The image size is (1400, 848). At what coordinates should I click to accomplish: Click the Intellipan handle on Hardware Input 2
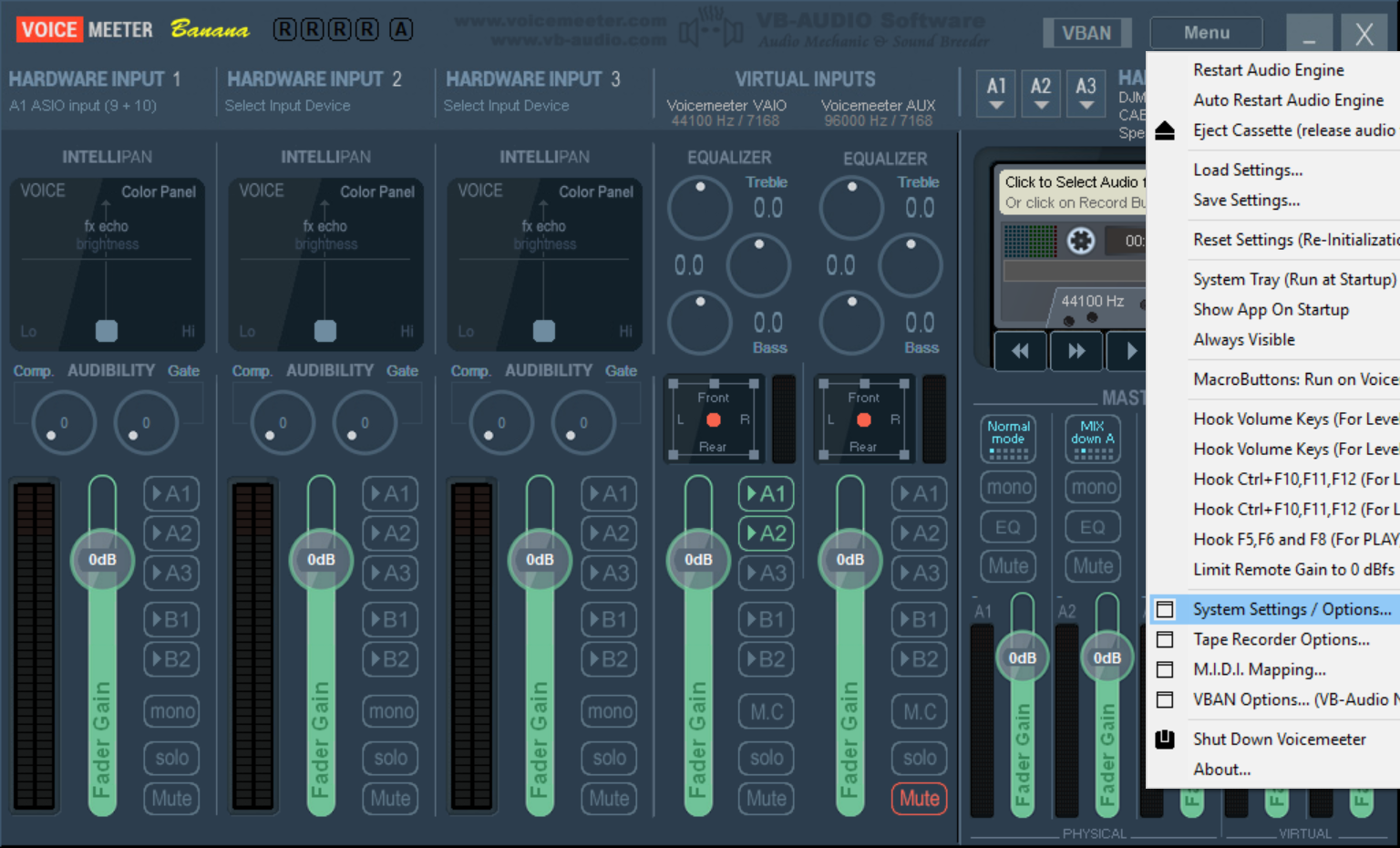click(x=325, y=330)
